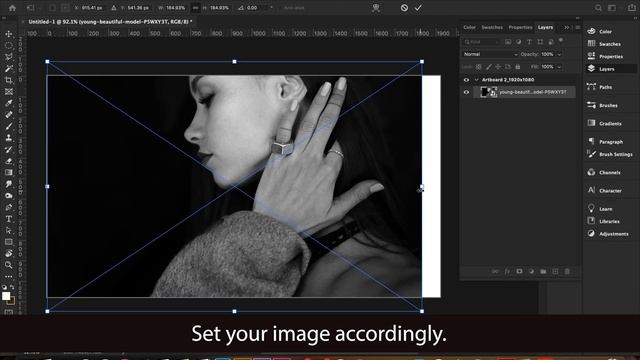Select the History Brush tool
This screenshot has width=640, height=360.
tap(9, 149)
